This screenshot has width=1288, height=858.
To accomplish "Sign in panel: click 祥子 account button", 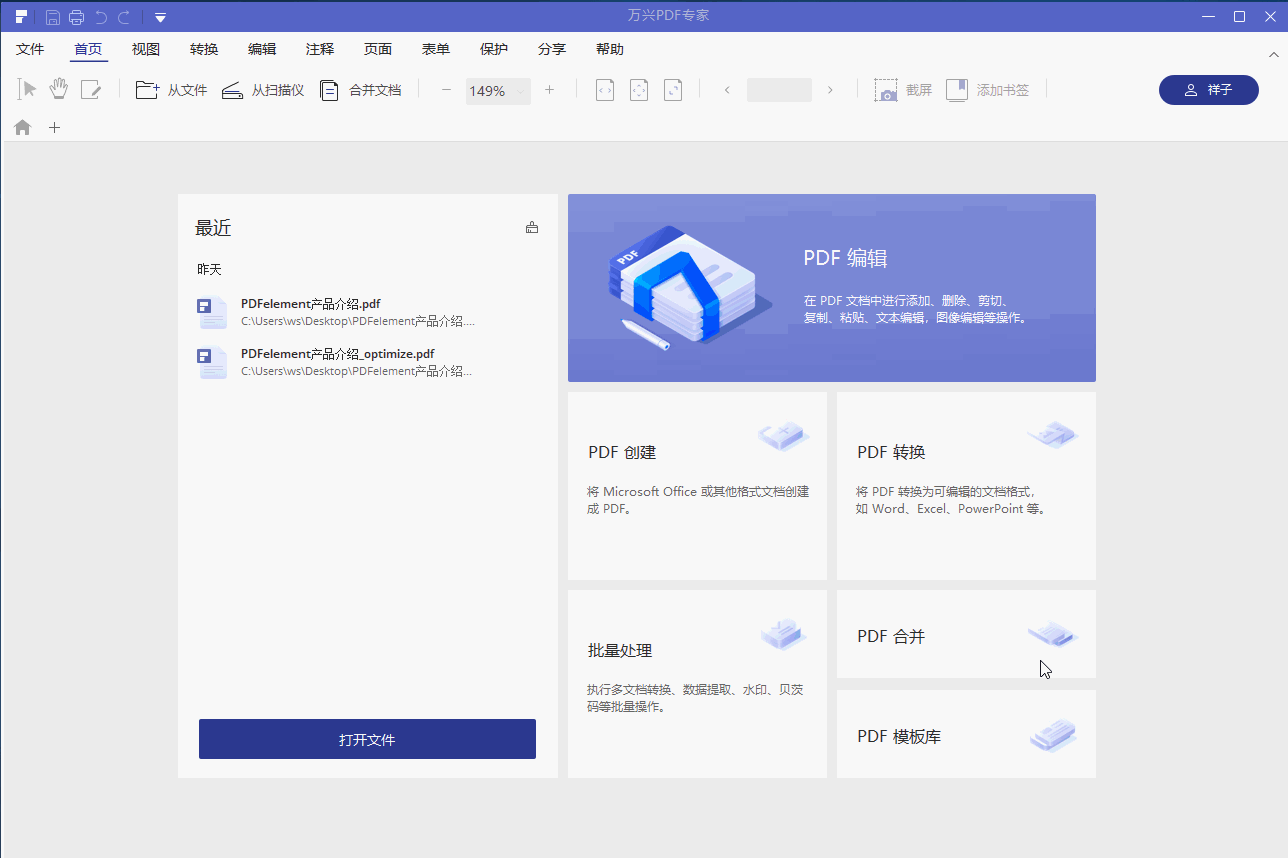I will tap(1208, 89).
